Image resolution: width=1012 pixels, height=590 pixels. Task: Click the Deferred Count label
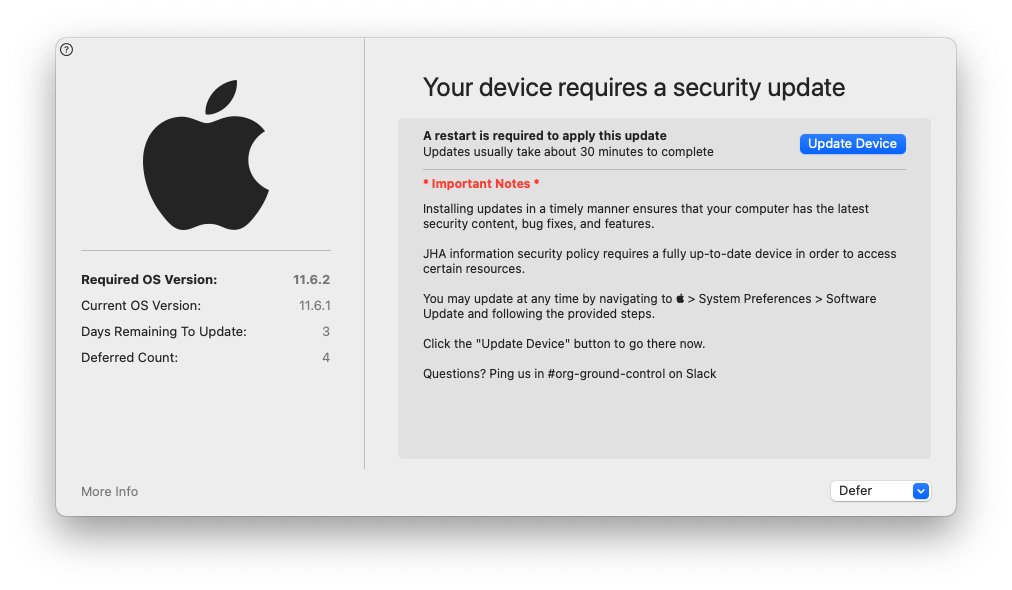coord(130,358)
